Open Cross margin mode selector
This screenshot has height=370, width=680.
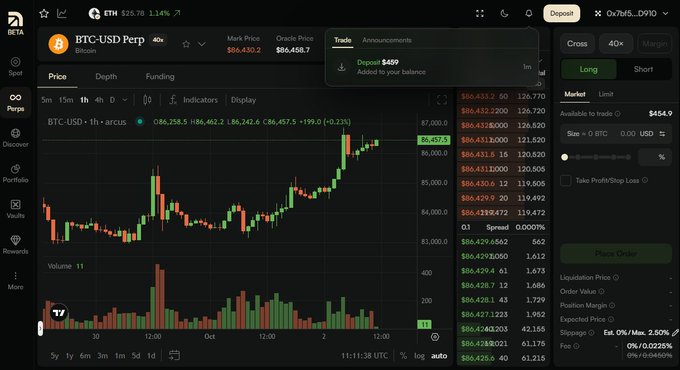point(577,44)
